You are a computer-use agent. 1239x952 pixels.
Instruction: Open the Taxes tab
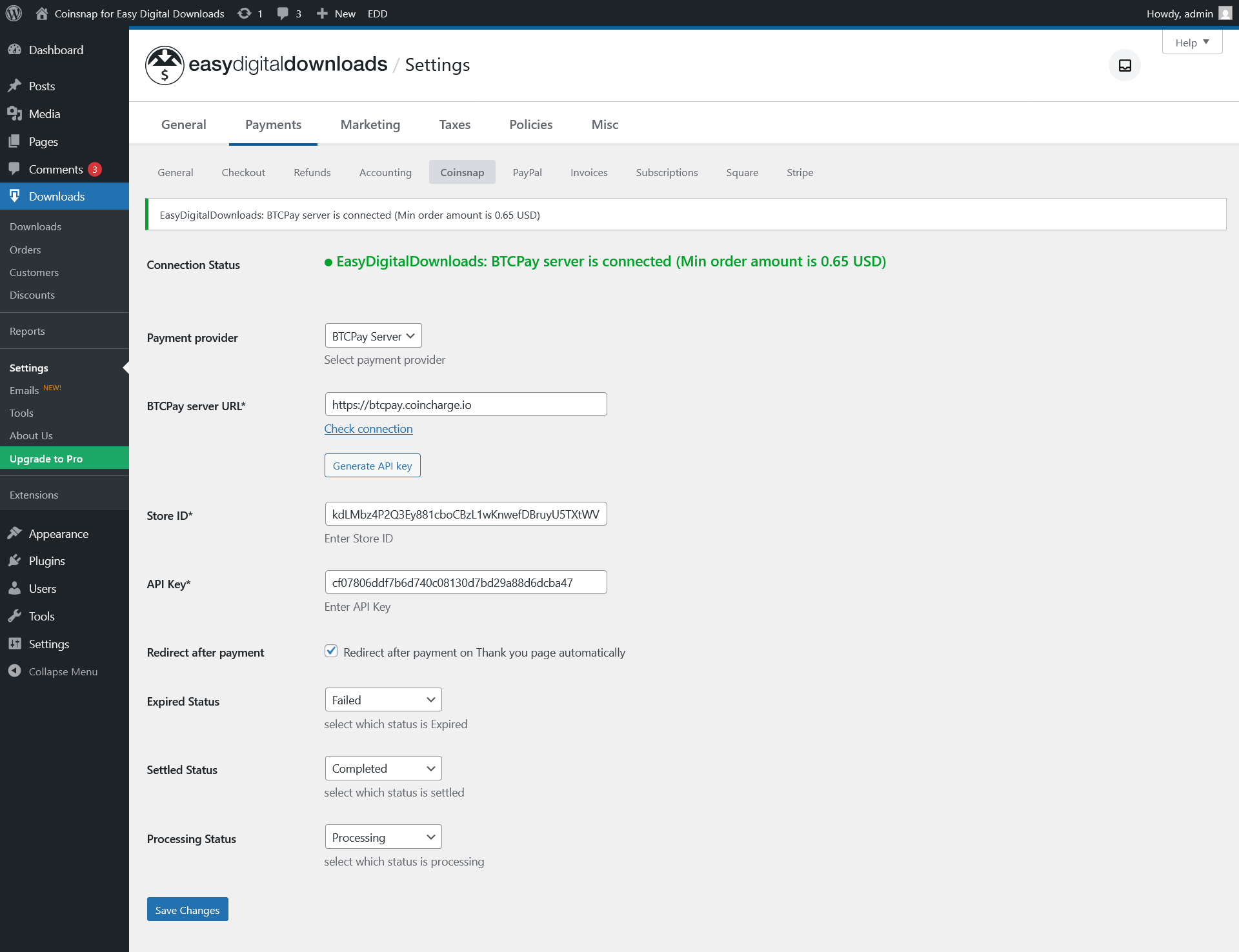click(455, 124)
